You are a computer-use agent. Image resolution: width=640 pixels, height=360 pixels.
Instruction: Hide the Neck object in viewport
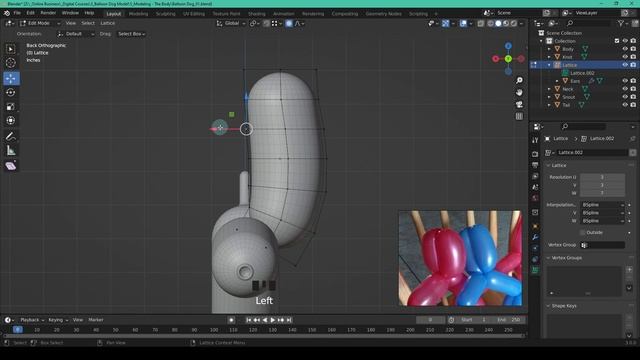coord(625,89)
